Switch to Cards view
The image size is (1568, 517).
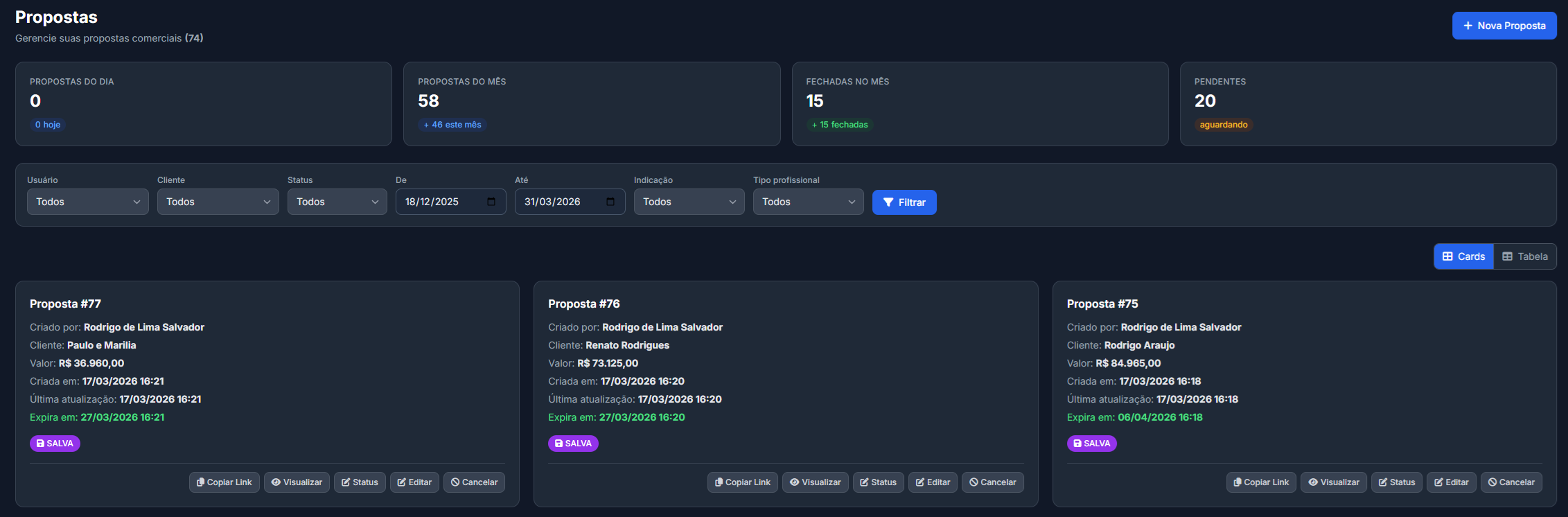point(1463,256)
